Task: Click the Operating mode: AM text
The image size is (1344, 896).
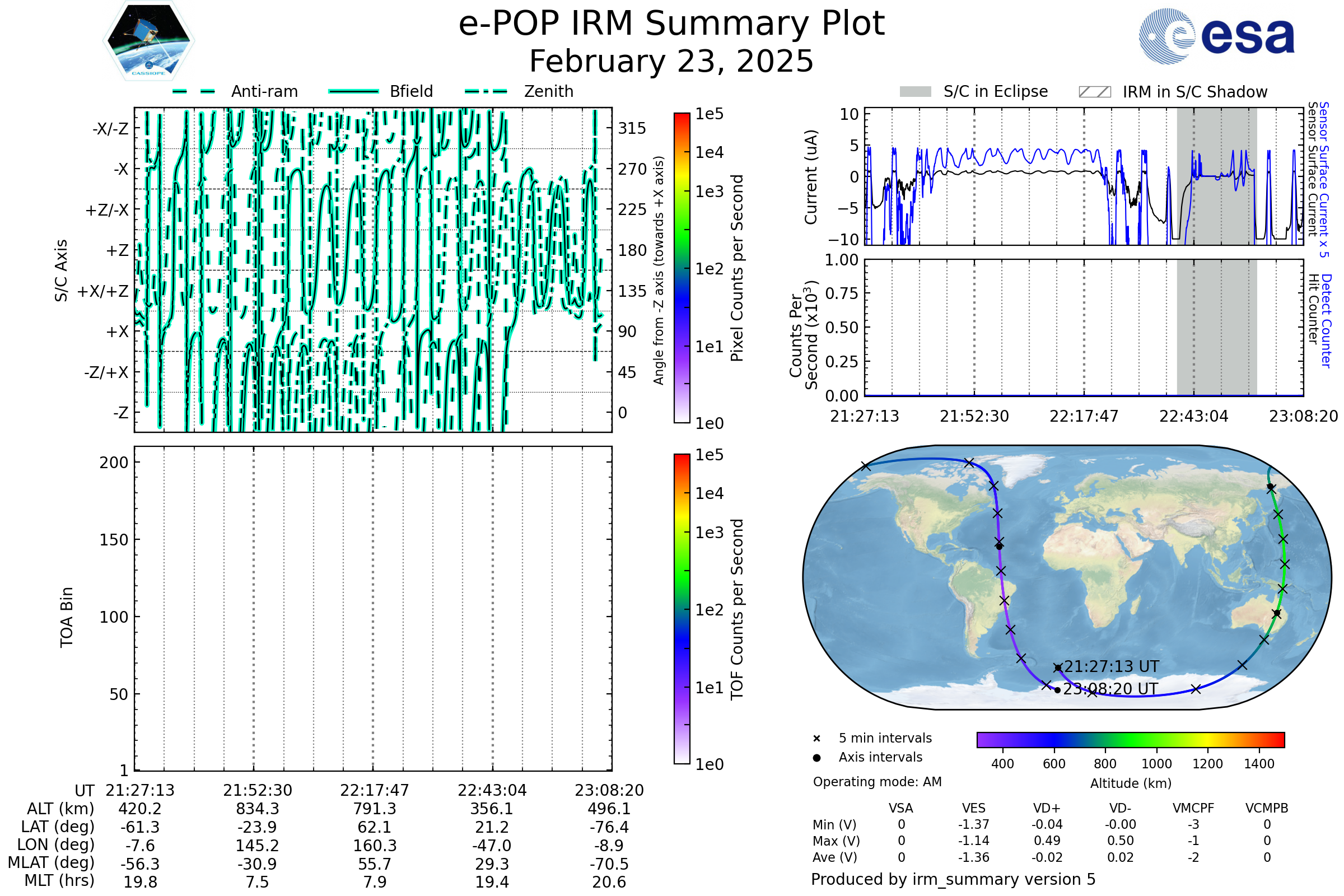Action: 877,782
